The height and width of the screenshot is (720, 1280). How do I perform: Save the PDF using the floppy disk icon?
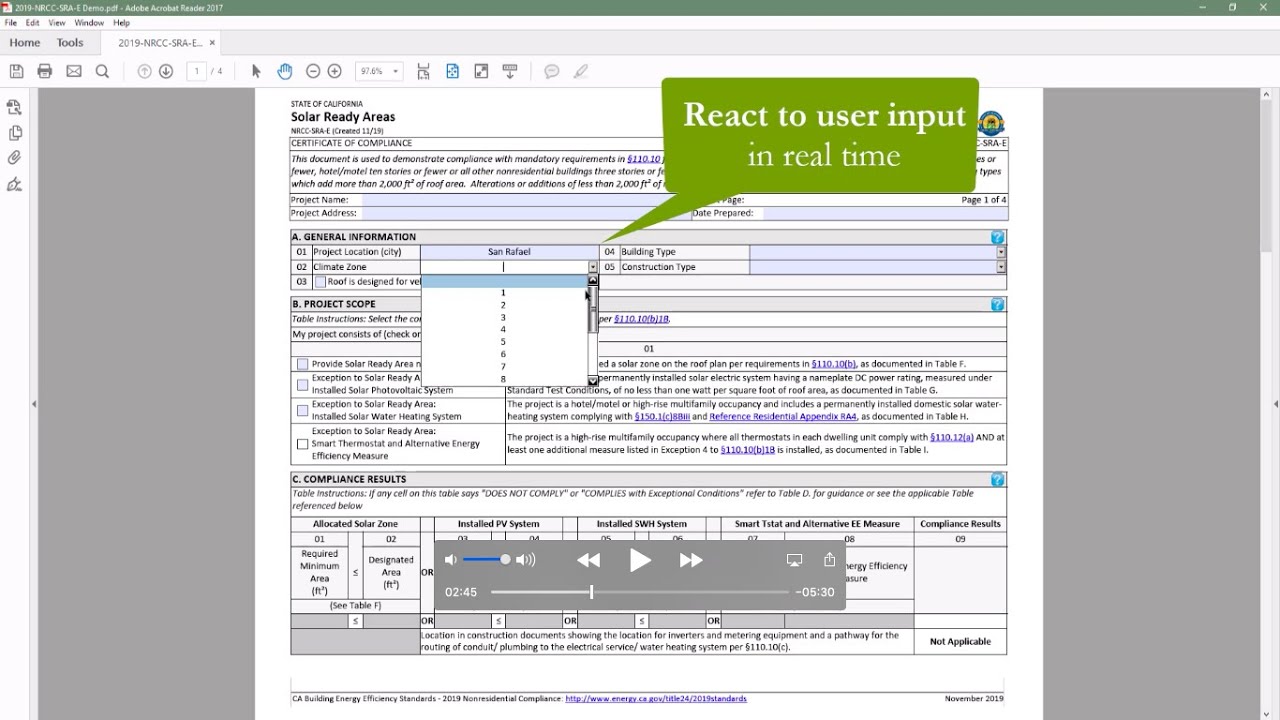pos(16,71)
